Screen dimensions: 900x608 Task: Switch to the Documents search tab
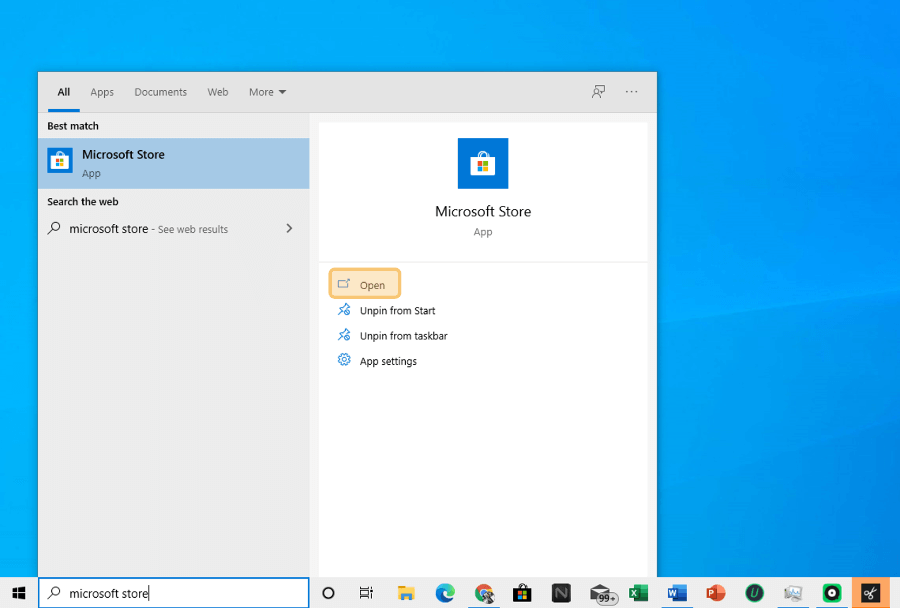[161, 92]
